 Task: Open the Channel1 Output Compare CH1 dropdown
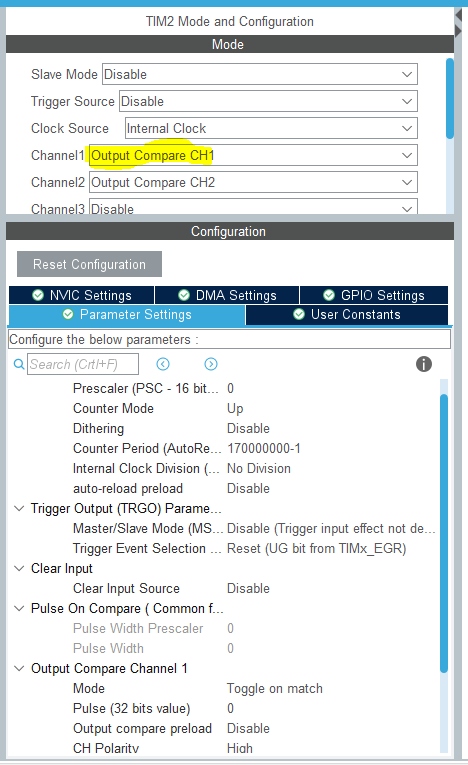[x=253, y=155]
